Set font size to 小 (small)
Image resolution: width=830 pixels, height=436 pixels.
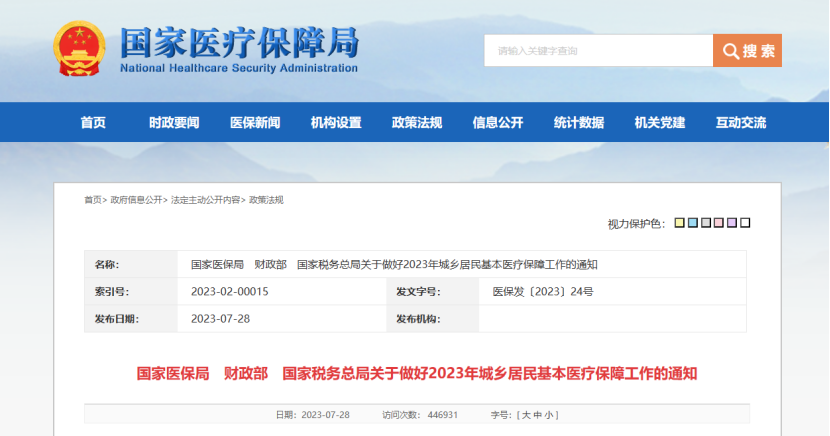(550, 415)
